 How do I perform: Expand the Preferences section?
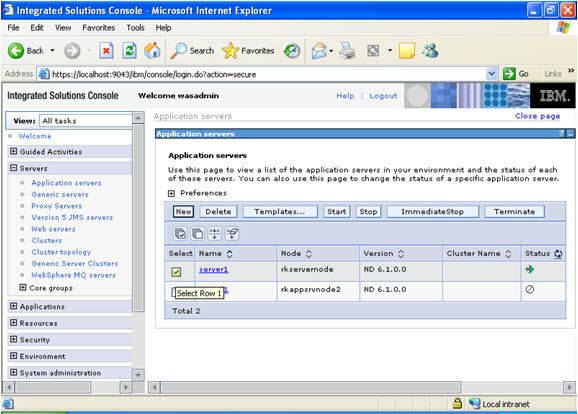[x=171, y=194]
